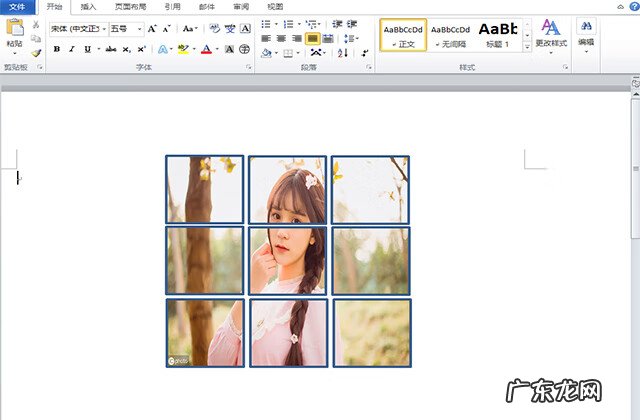Toggle Italic formatting
Image resolution: width=640 pixels, height=420 pixels.
coord(71,48)
